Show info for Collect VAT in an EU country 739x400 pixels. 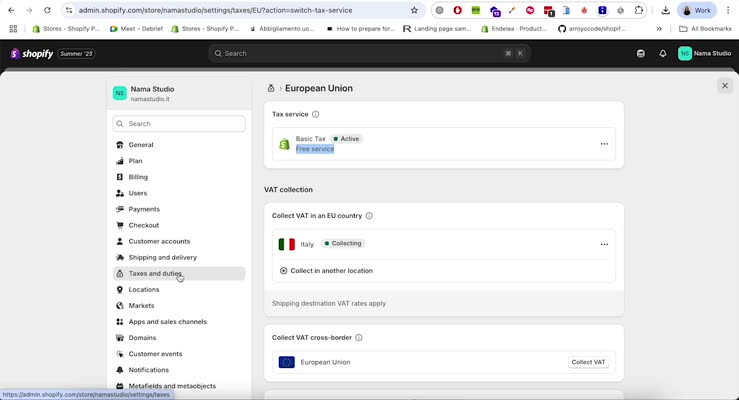coord(369,215)
